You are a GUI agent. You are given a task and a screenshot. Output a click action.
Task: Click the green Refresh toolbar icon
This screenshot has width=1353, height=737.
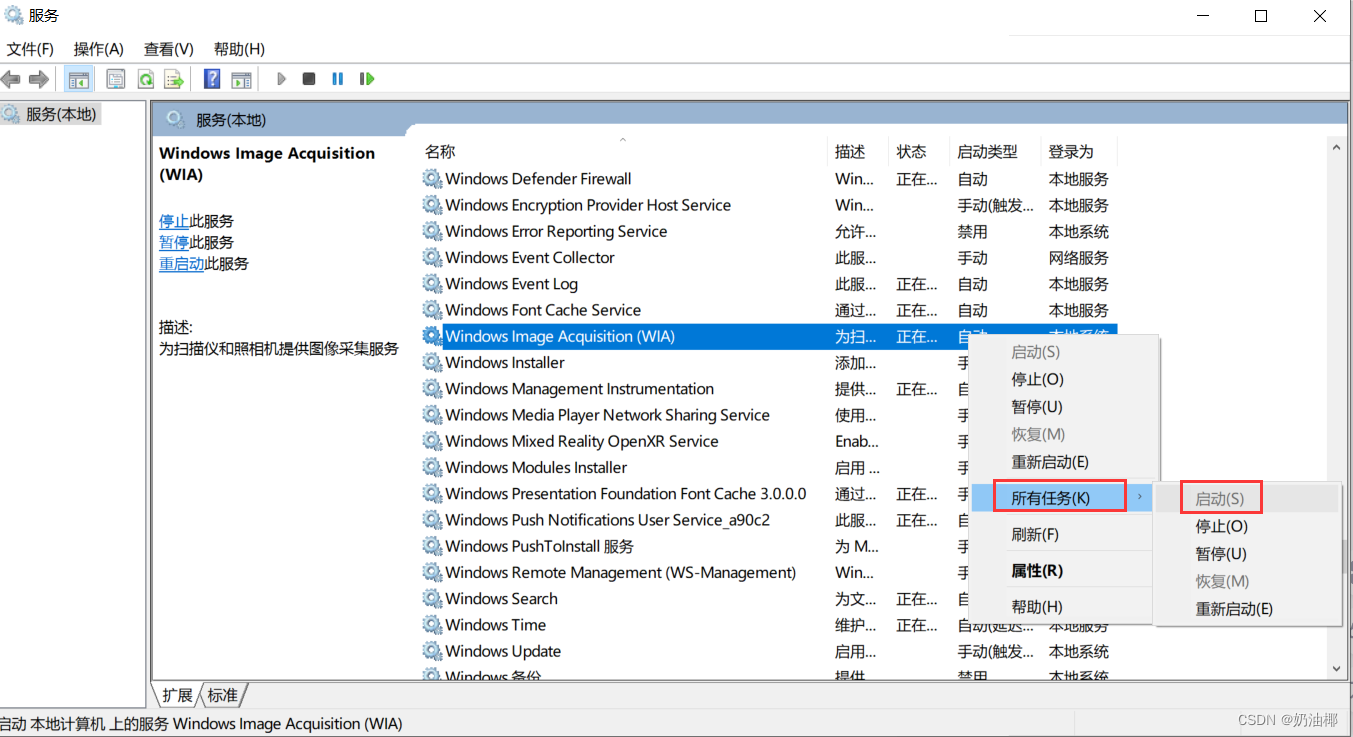[x=145, y=79]
